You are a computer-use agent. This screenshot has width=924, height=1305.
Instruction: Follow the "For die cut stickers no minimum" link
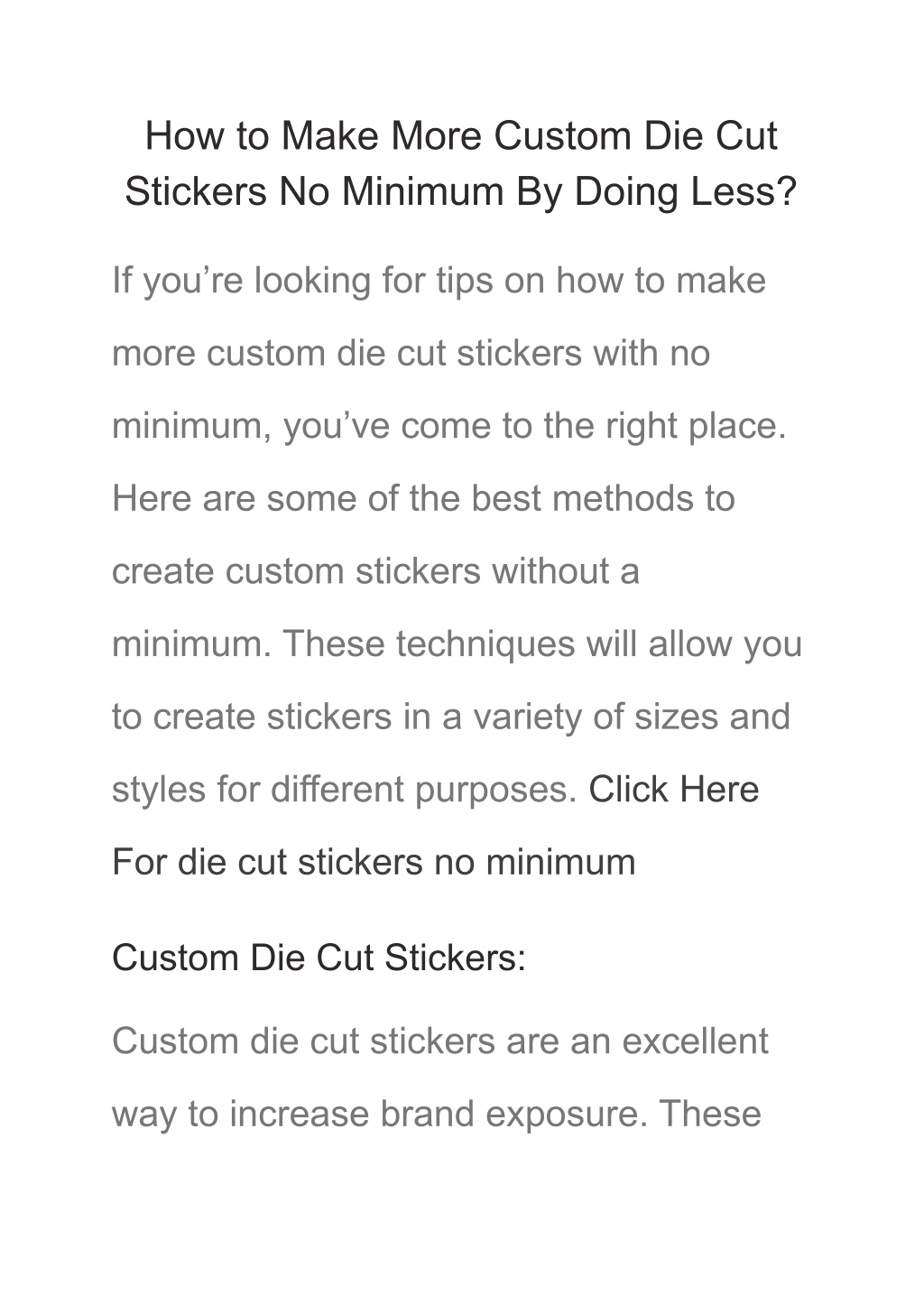pos(374,862)
